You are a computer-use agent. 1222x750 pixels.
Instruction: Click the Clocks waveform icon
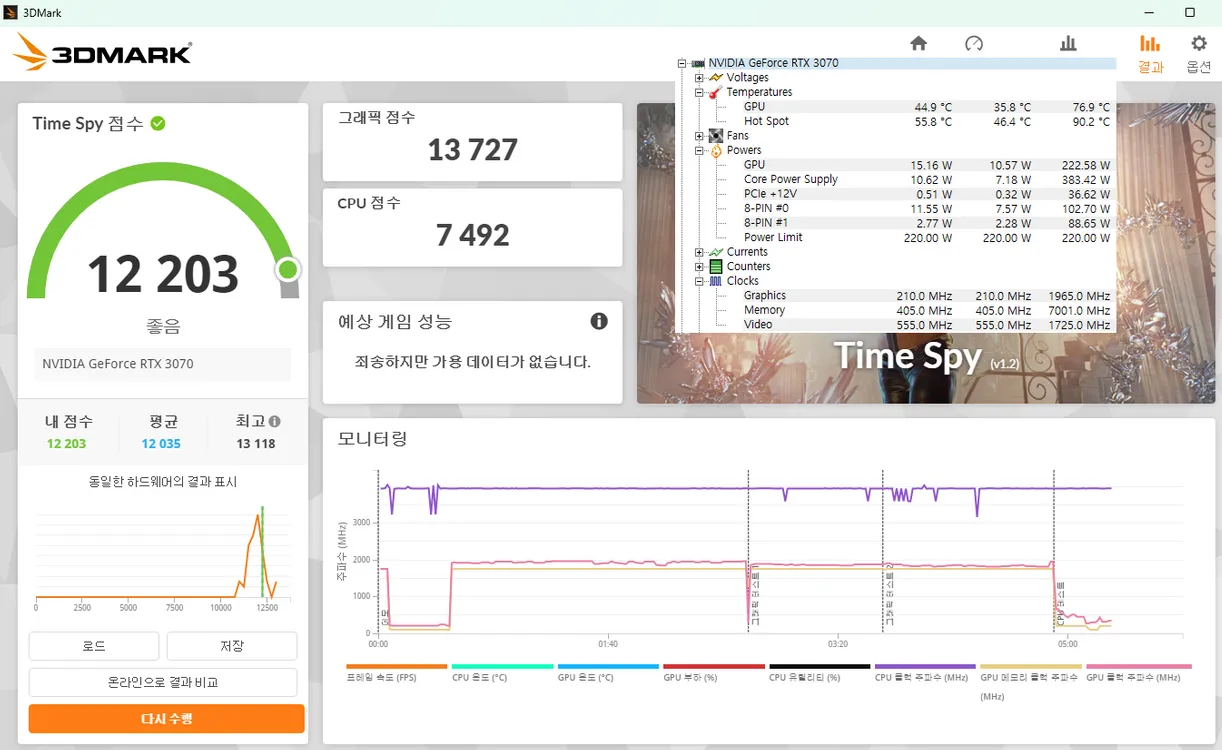[x=716, y=281]
